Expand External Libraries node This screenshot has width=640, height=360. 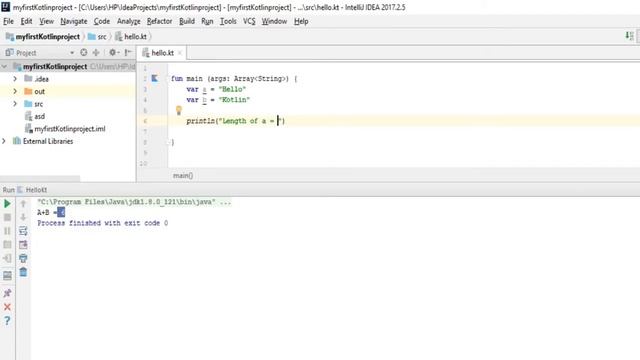[x=4, y=141]
